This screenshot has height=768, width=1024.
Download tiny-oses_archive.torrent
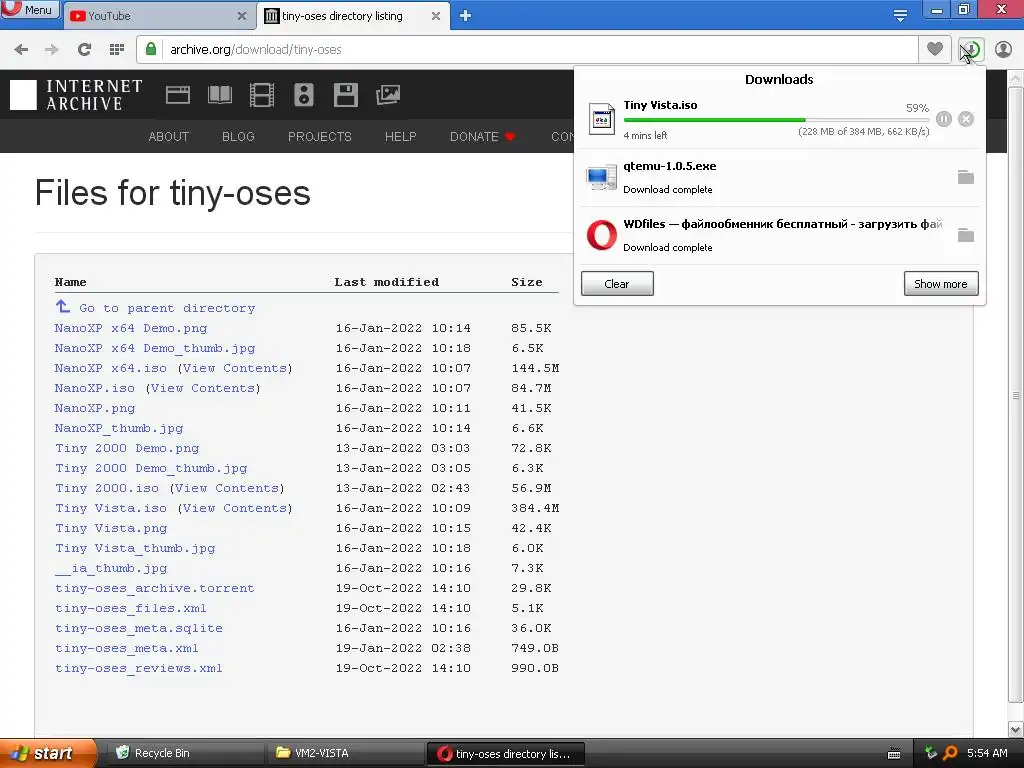click(x=155, y=588)
